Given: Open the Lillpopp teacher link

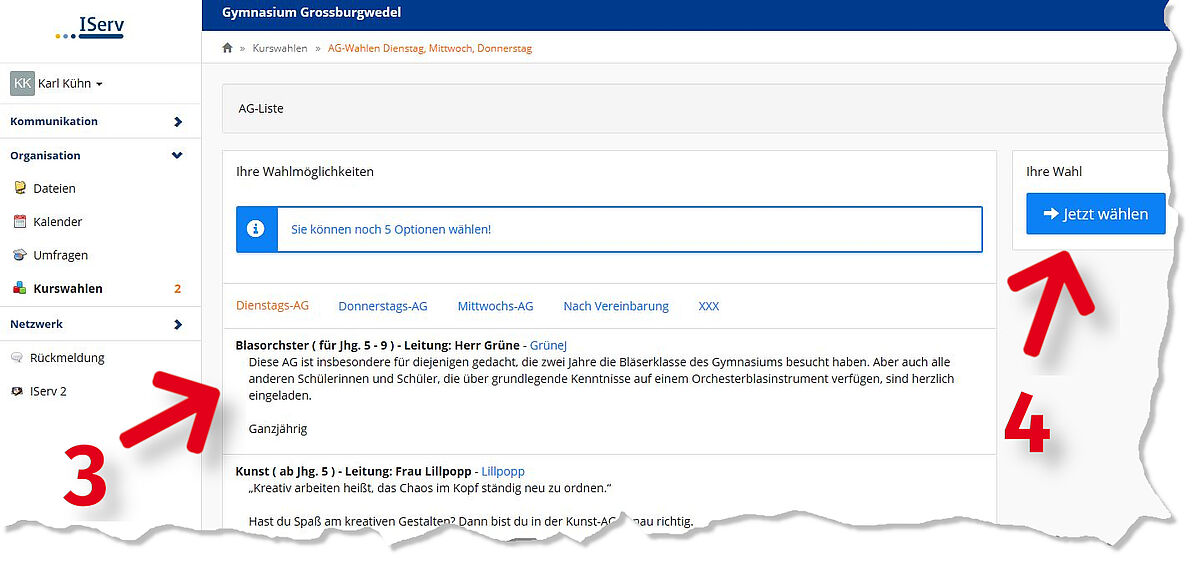Looking at the screenshot, I should [x=502, y=472].
